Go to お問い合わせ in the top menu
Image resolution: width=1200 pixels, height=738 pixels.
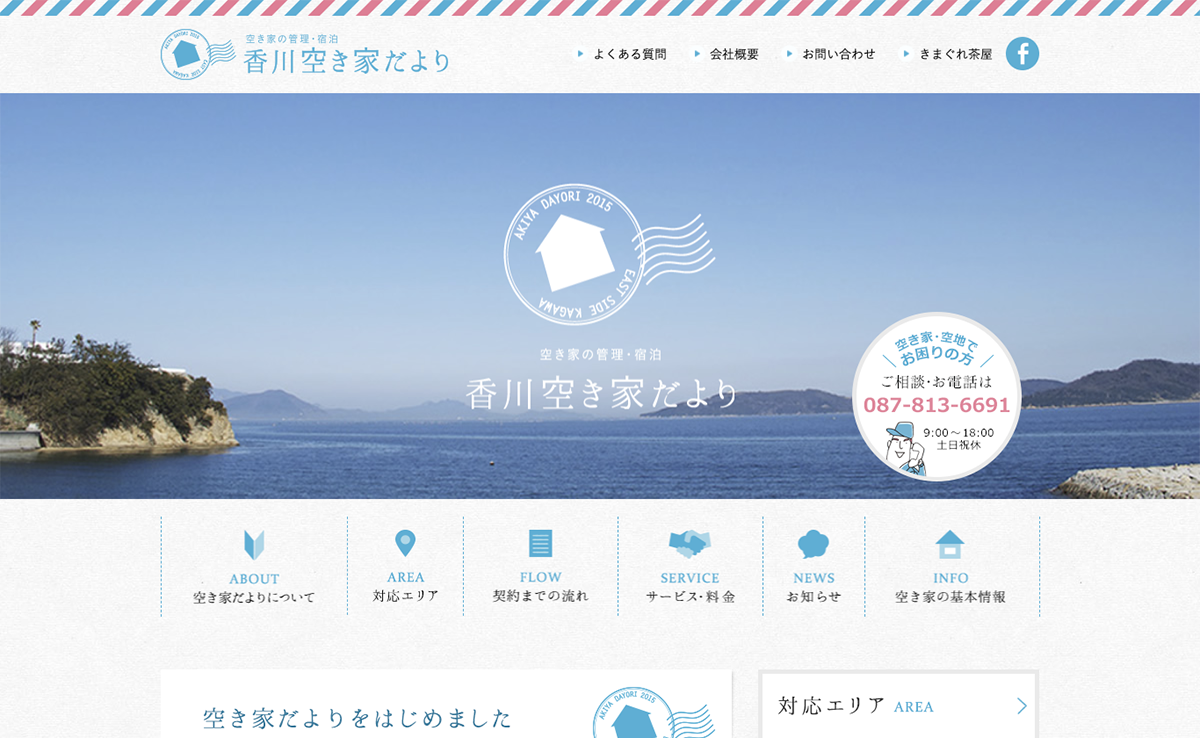click(838, 54)
